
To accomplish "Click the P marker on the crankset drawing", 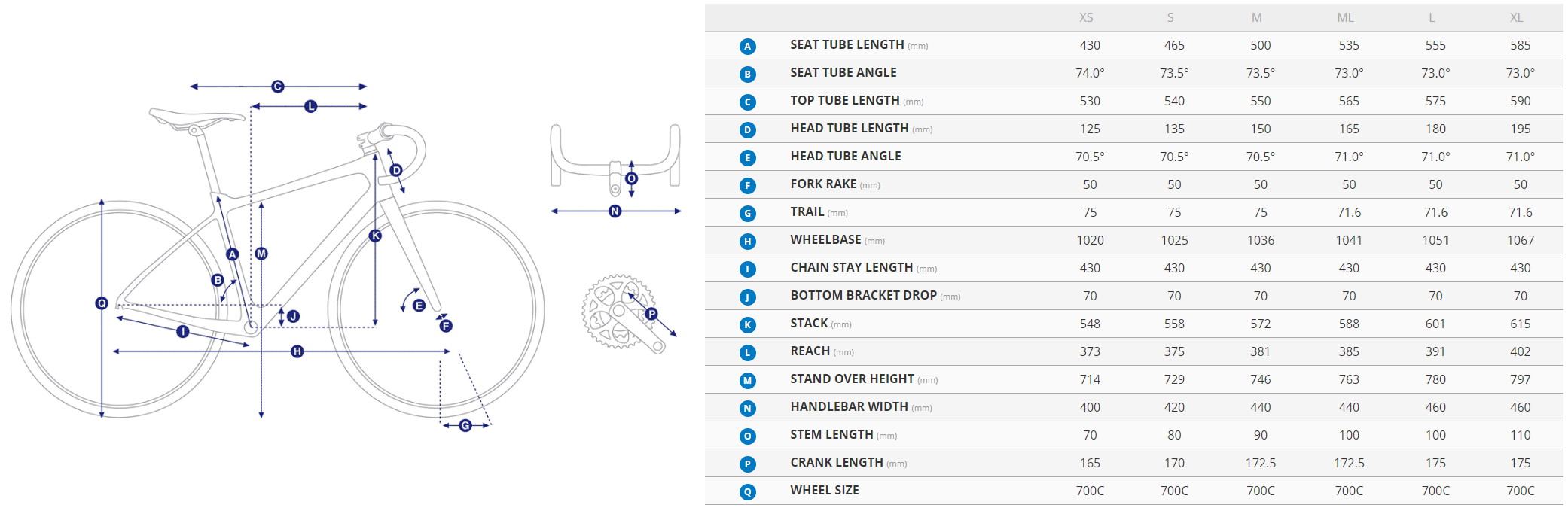I will coord(651,314).
